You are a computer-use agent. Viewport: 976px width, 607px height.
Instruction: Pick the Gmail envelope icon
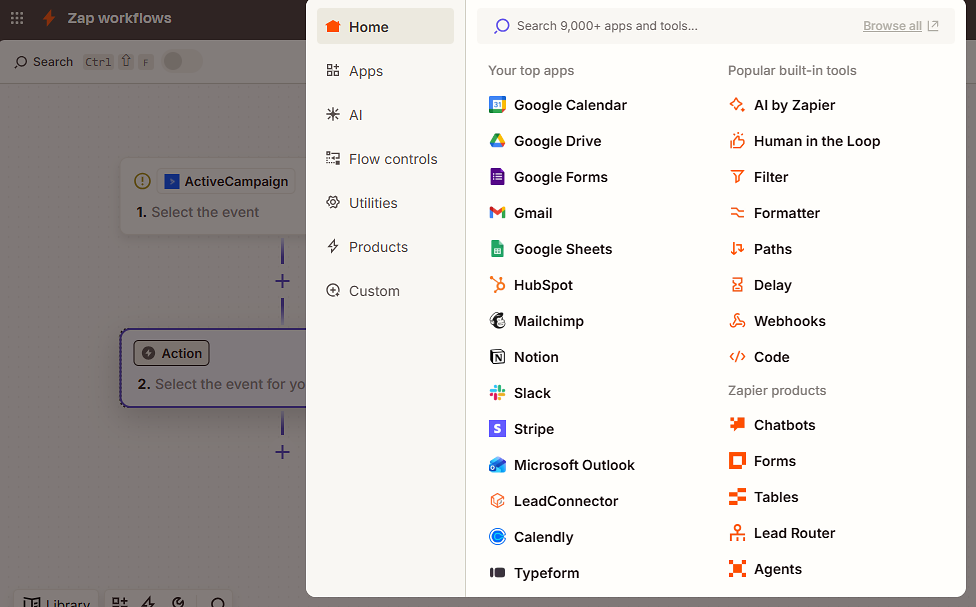click(497, 213)
